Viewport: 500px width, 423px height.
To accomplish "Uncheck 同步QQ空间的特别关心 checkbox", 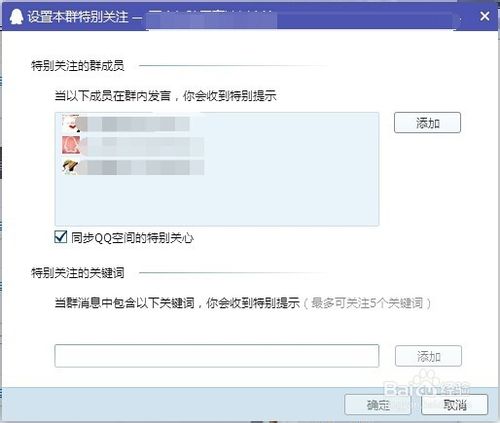I will tap(61, 237).
